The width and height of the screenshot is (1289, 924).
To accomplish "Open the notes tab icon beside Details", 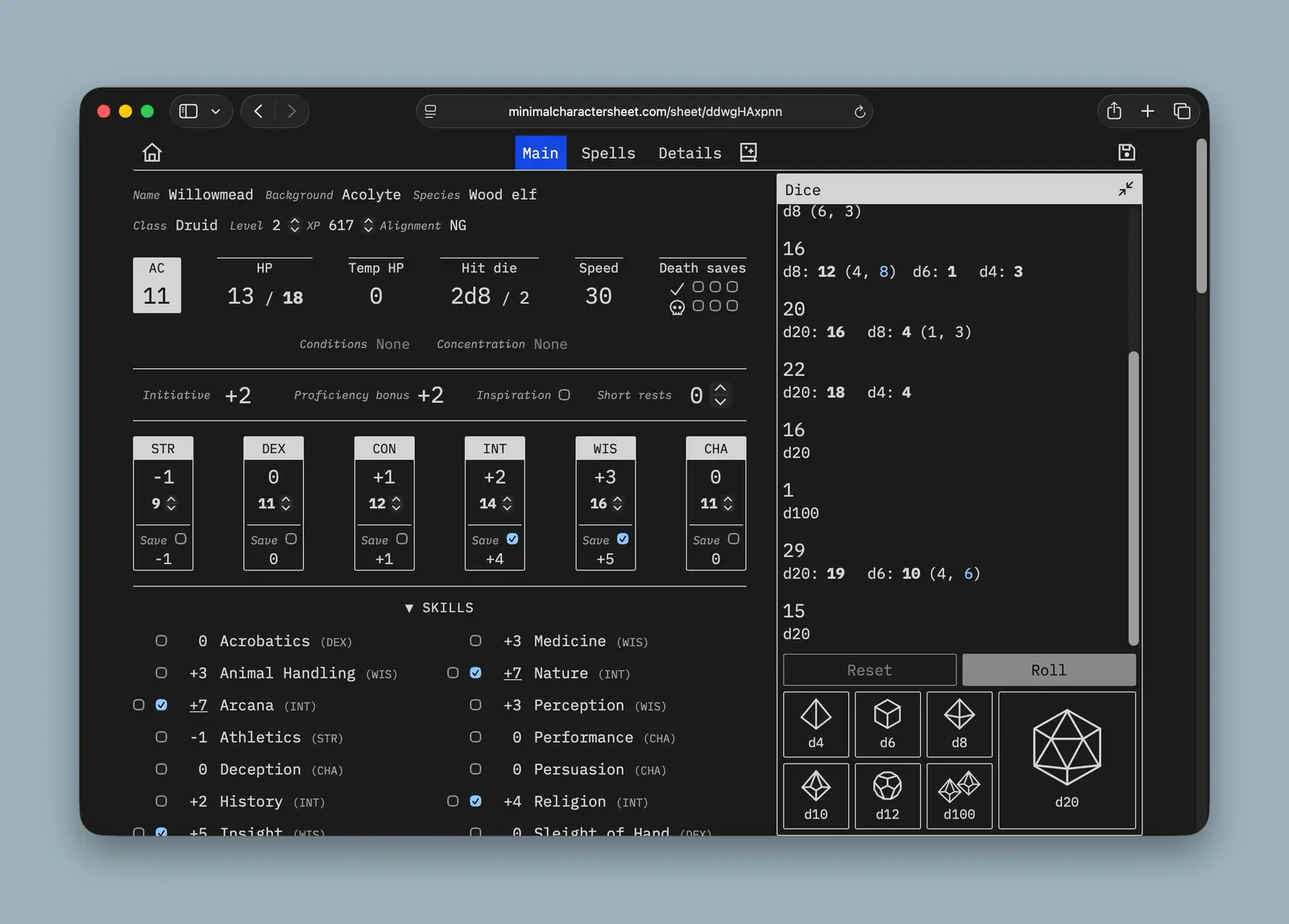I will 748,153.
